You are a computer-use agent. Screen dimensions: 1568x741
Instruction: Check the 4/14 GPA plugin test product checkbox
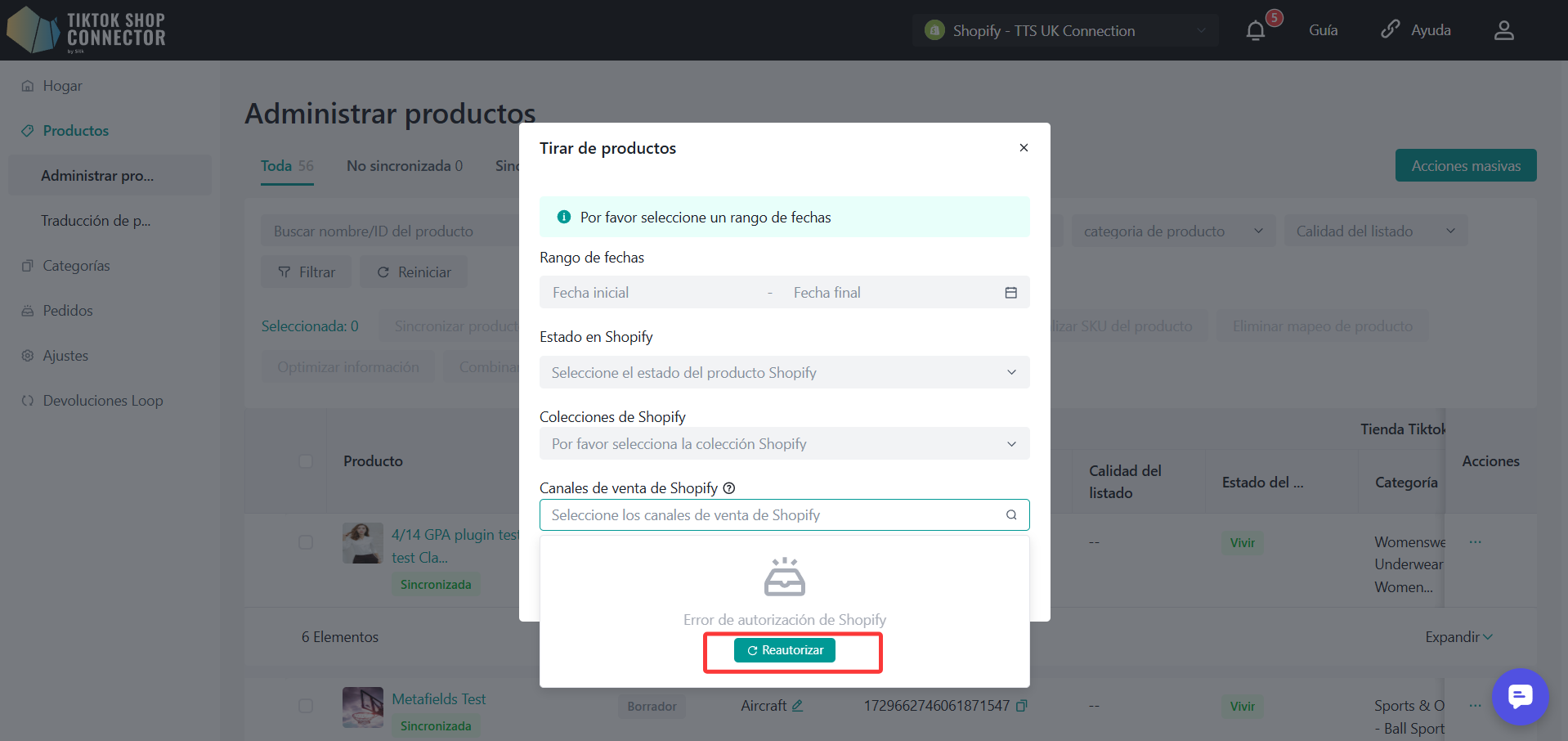click(x=306, y=542)
